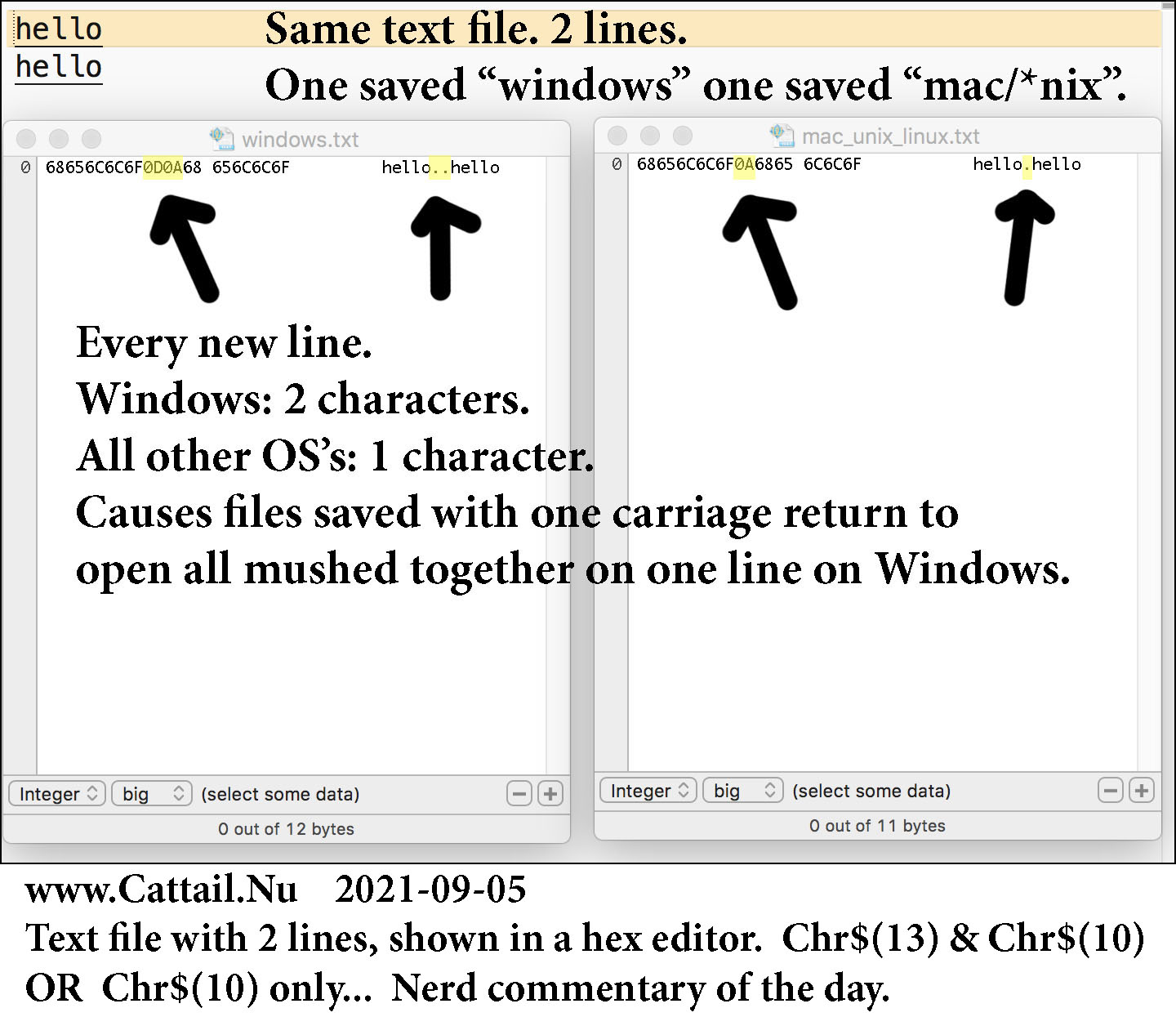
Task: Click the highlighted 0D0A hex bytes in windows.txt
Action: 163,167
